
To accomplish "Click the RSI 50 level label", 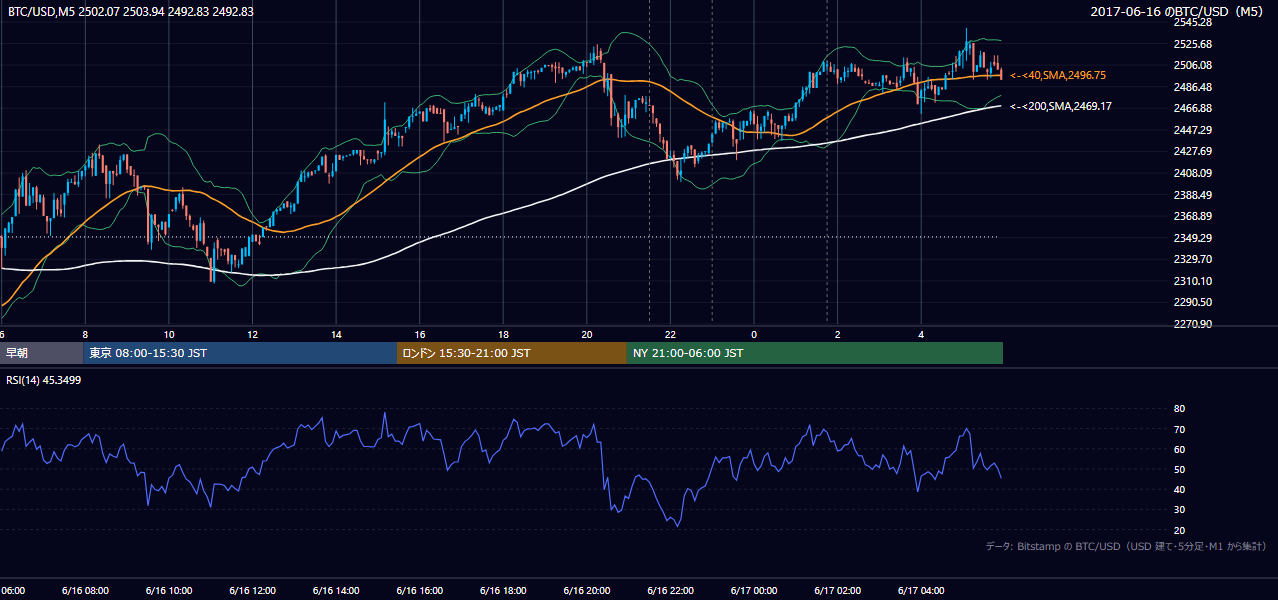I will 1179,469.
